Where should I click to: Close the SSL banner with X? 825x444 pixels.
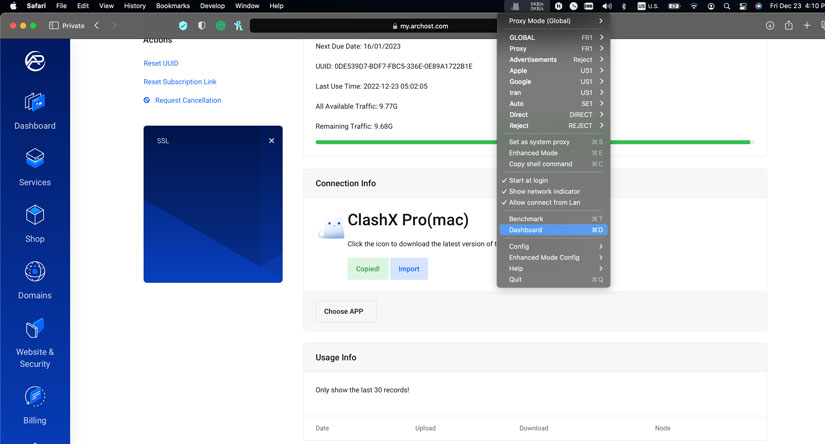(x=271, y=140)
